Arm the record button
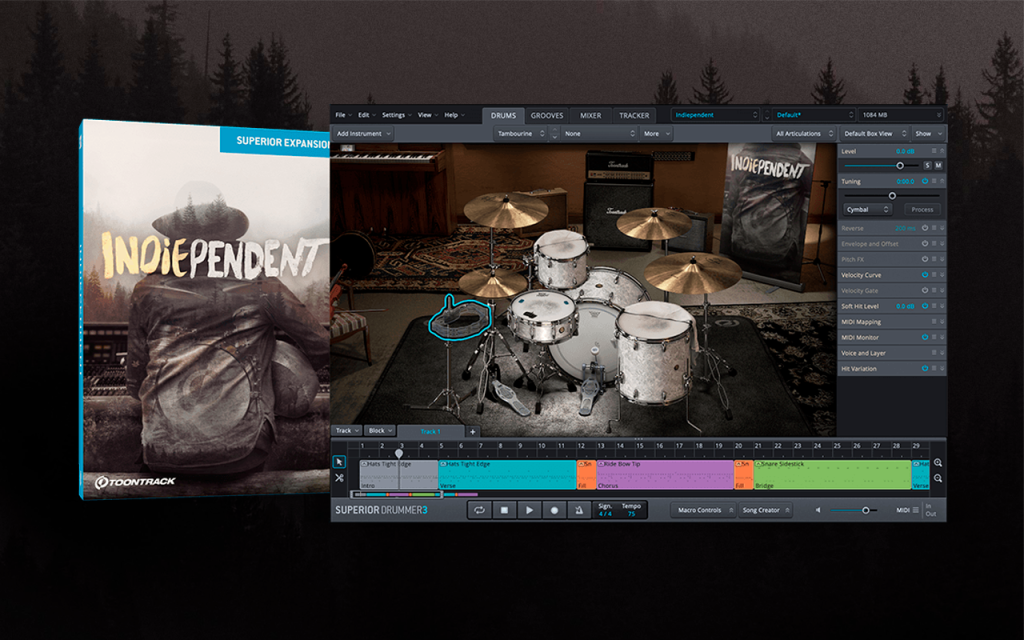The width and height of the screenshot is (1024, 640). coord(554,510)
